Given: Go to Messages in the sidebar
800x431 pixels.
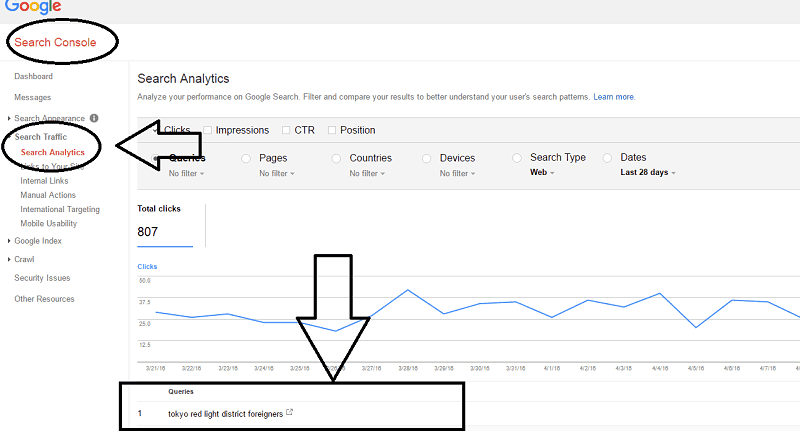Looking at the screenshot, I should (x=32, y=97).
